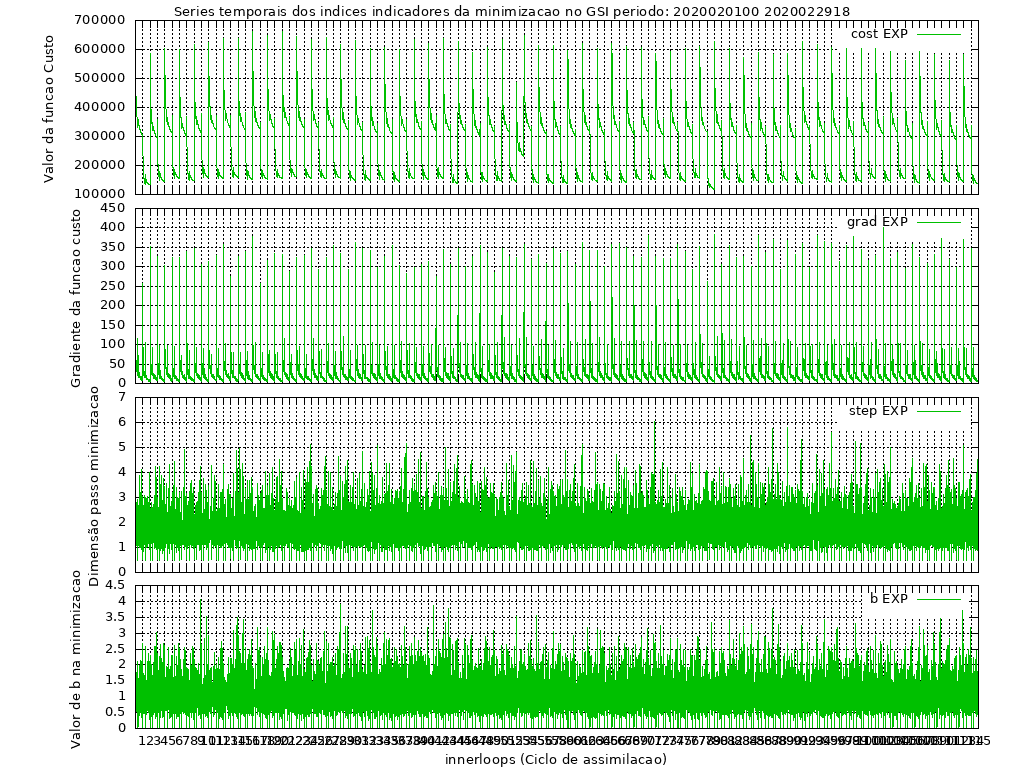Select the 'grad EXP' legend text
1024x768 pixels.
877,222
